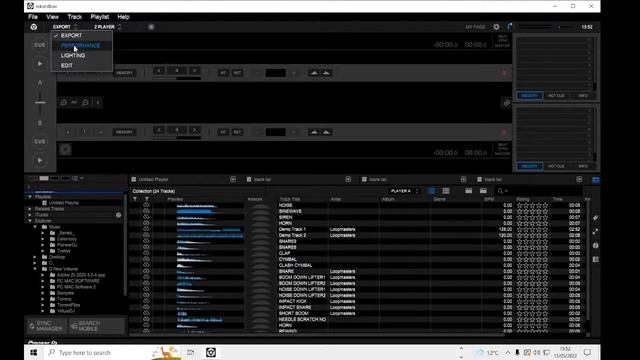Open PLAYER A selector dropdown
The width and height of the screenshot is (640, 360).
coord(404,191)
